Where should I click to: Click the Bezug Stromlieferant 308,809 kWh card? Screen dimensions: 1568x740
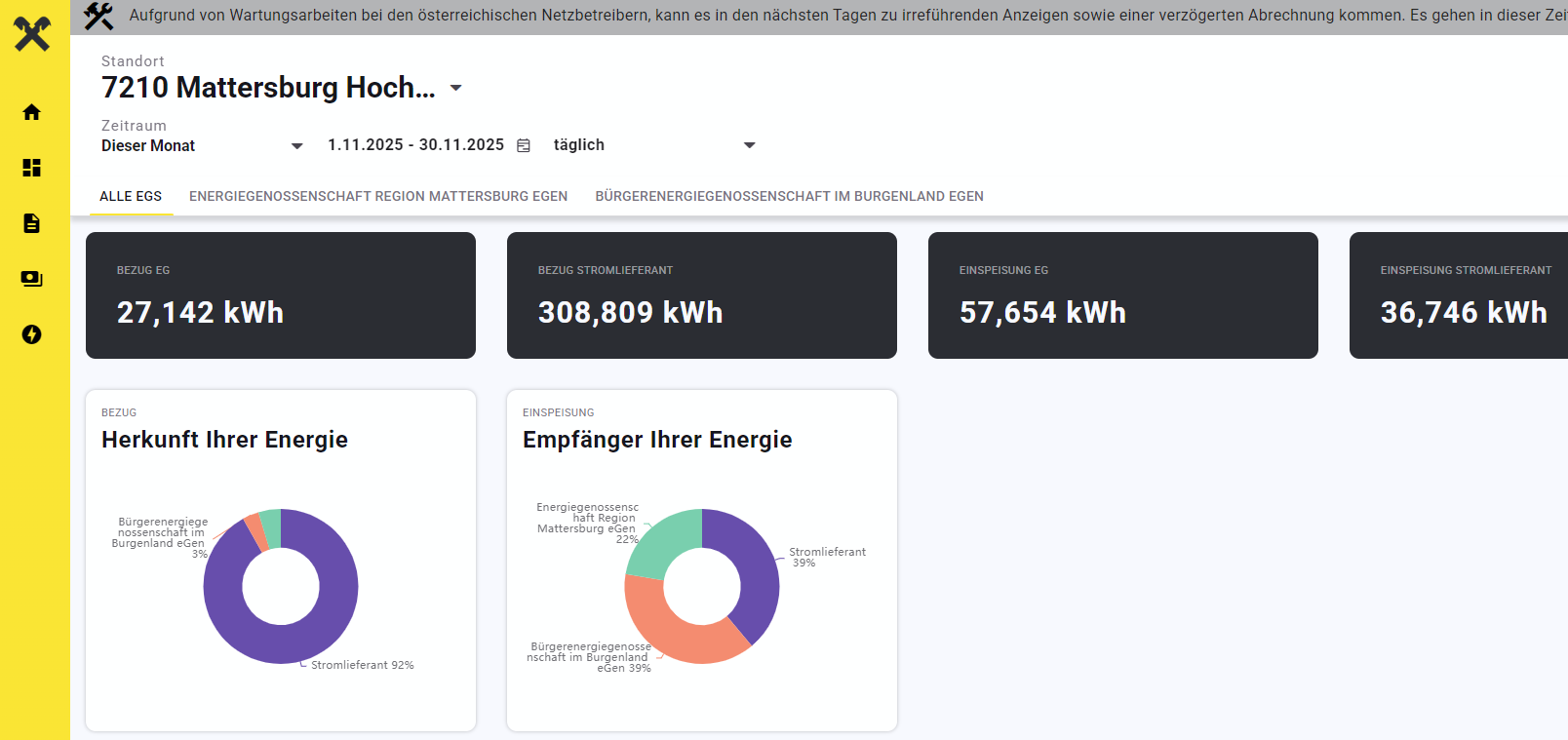(702, 295)
